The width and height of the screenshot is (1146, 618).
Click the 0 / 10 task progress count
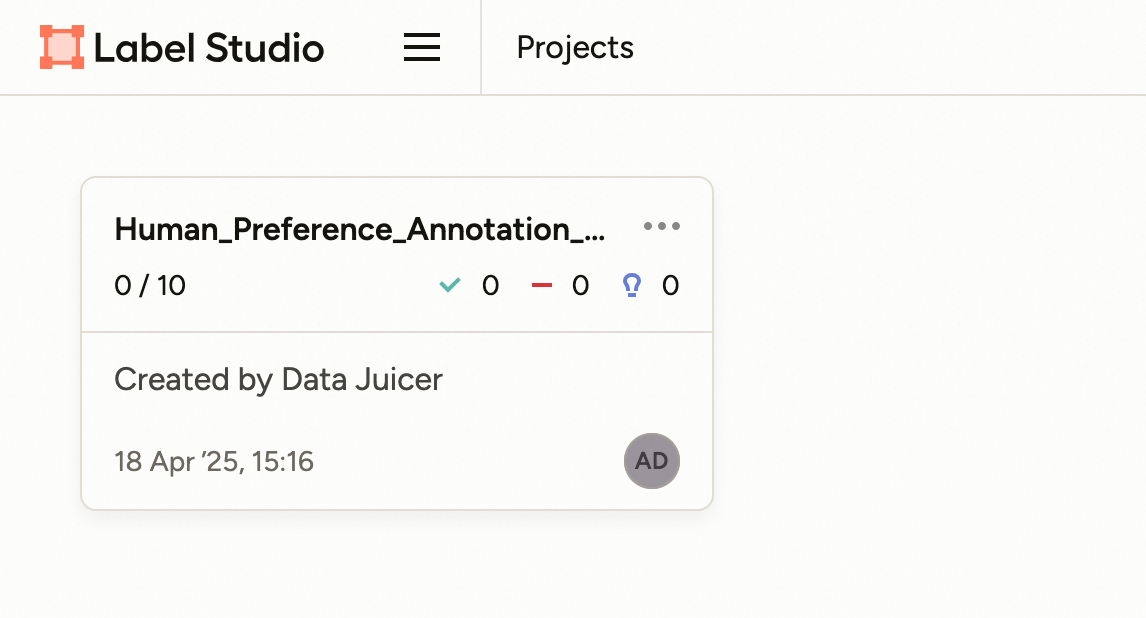click(x=150, y=286)
